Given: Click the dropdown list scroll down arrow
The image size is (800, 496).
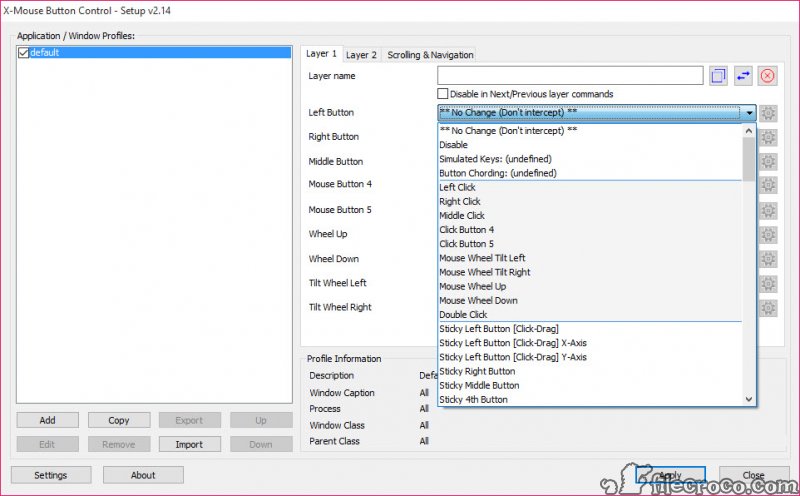Looking at the screenshot, I should tap(748, 400).
